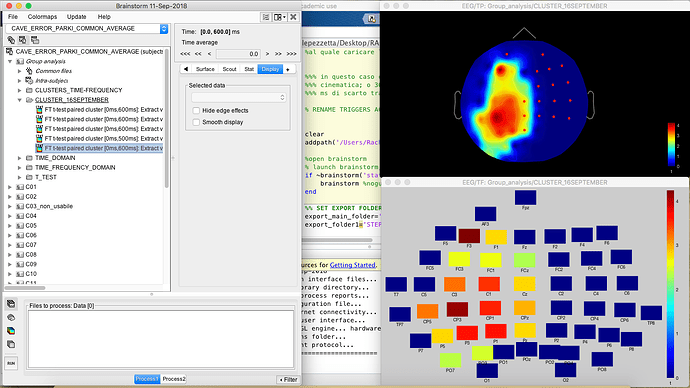The height and width of the screenshot is (388, 690).
Task: Click the 2D layout window colorbar
Action: tap(670, 284)
